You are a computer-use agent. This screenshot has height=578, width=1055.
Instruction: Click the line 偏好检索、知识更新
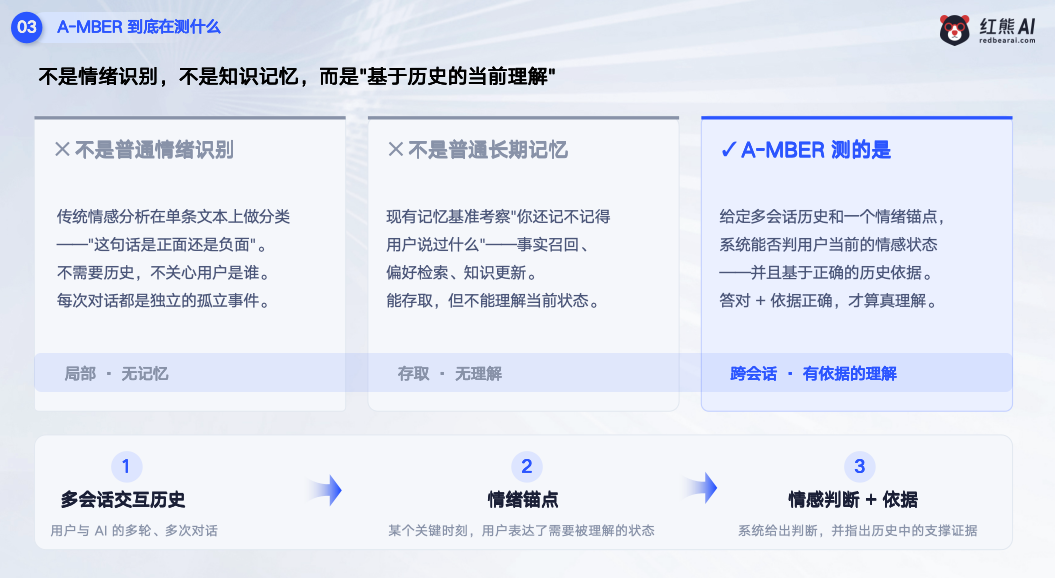(x=462, y=273)
